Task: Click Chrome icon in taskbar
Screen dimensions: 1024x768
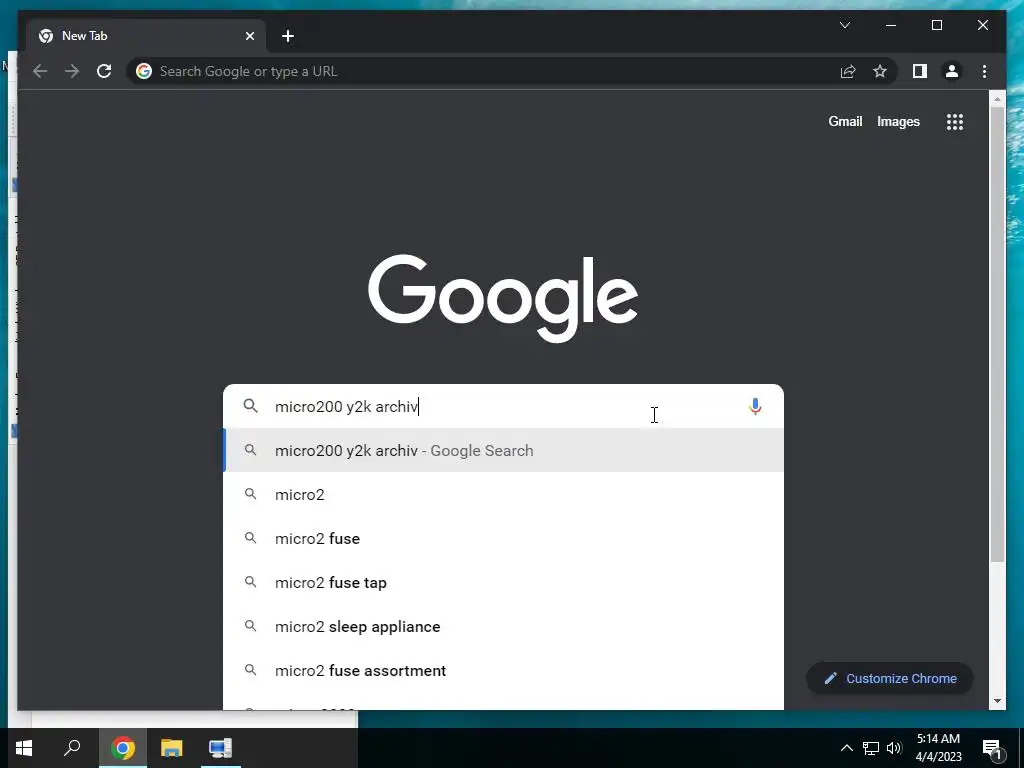Action: (123, 748)
